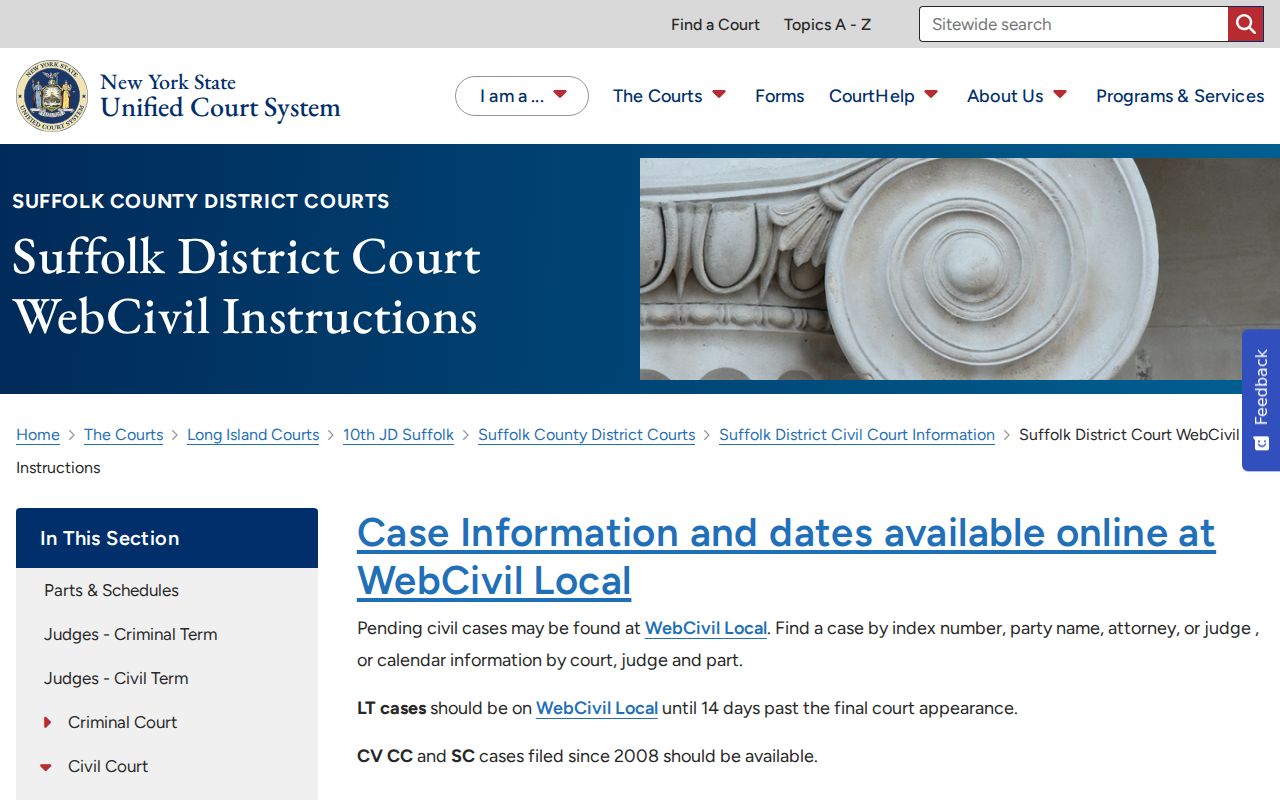Open Topics A - Z link
Viewport: 1280px width, 800px height.
point(827,24)
